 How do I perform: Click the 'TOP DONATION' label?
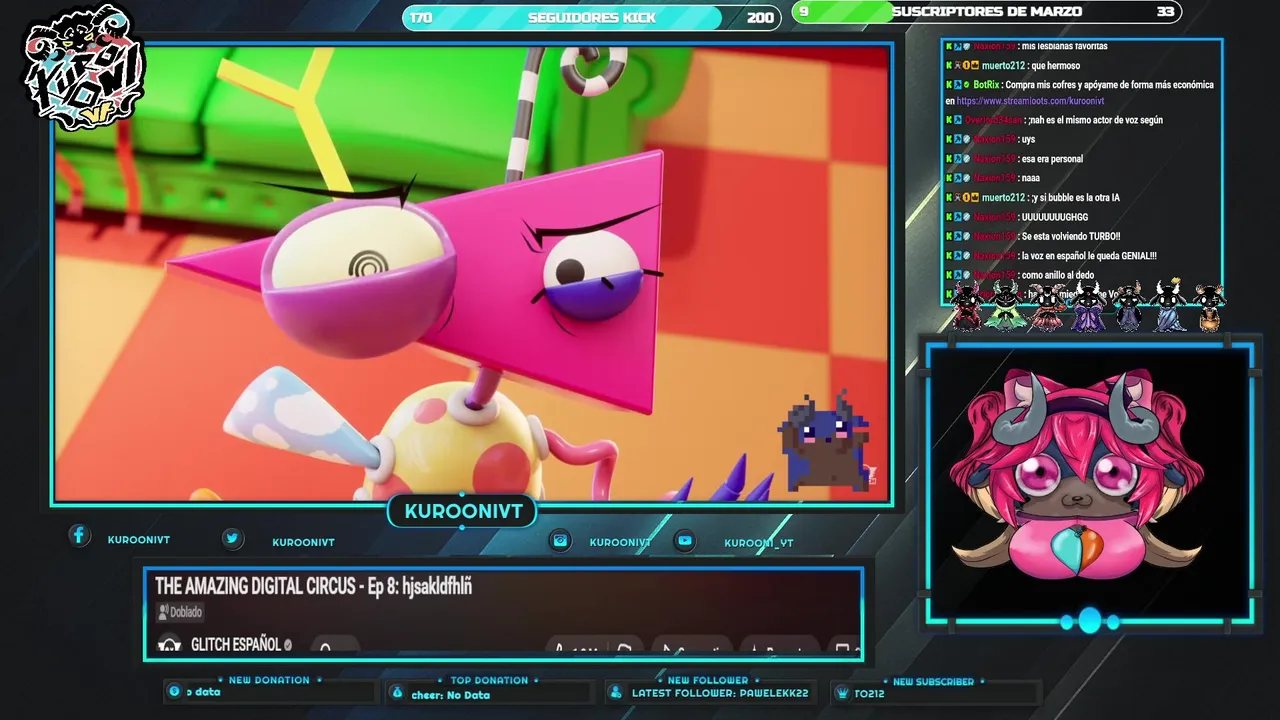point(489,681)
